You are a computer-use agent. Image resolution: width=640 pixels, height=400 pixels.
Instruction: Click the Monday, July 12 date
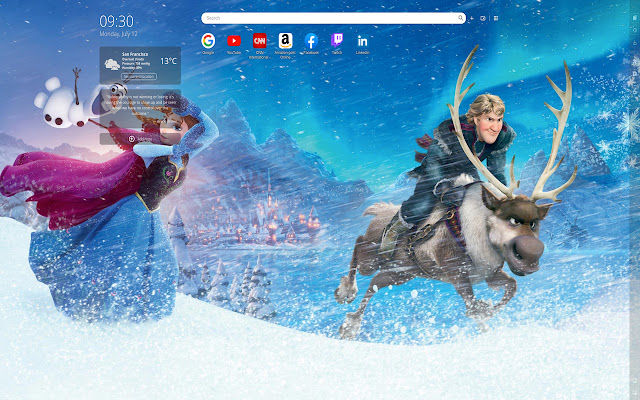pyautogui.click(x=118, y=34)
